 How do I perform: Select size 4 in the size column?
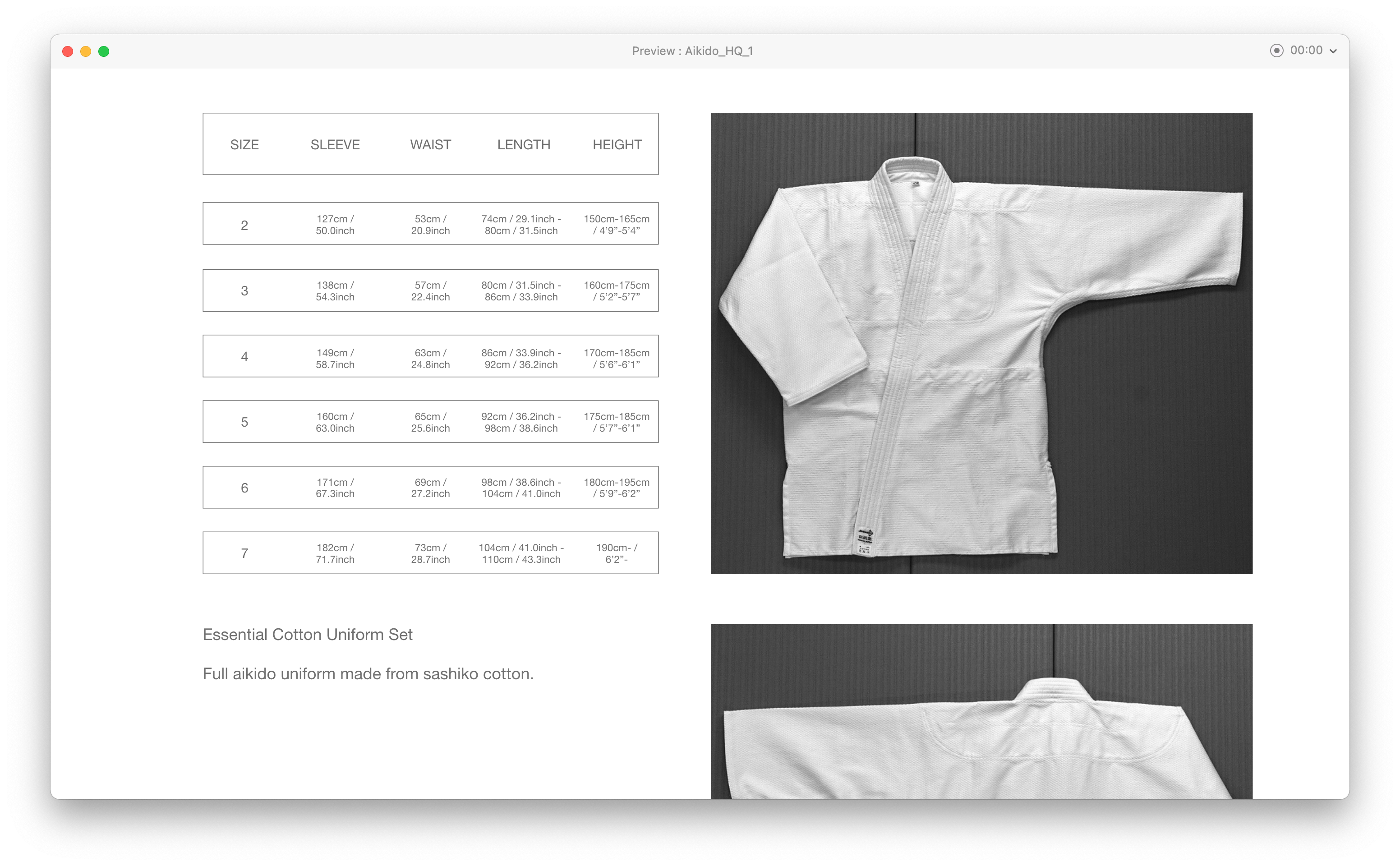click(x=244, y=357)
